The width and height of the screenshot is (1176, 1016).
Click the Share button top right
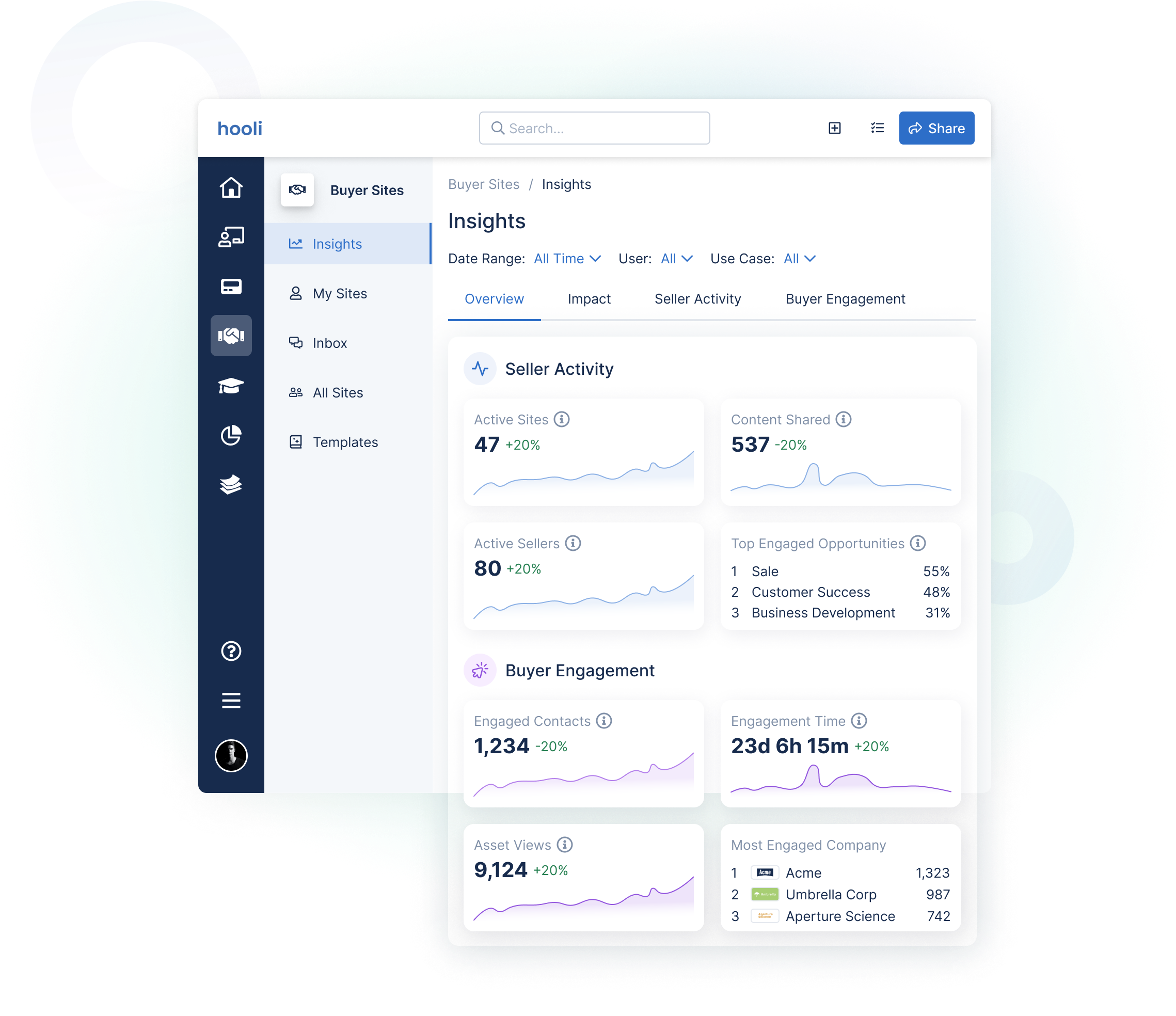pyautogui.click(x=937, y=128)
